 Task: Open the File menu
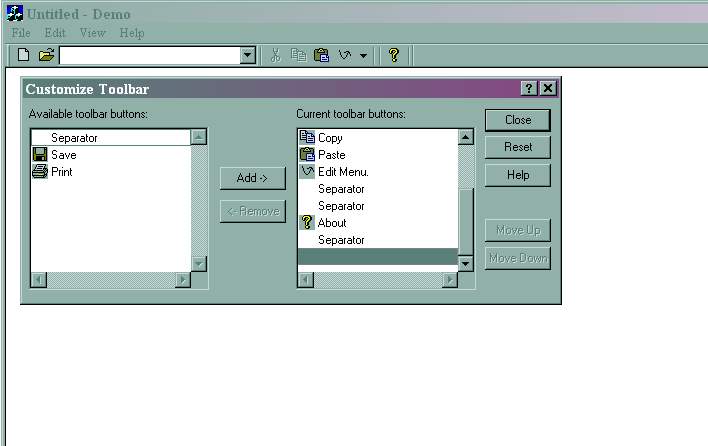[x=21, y=33]
